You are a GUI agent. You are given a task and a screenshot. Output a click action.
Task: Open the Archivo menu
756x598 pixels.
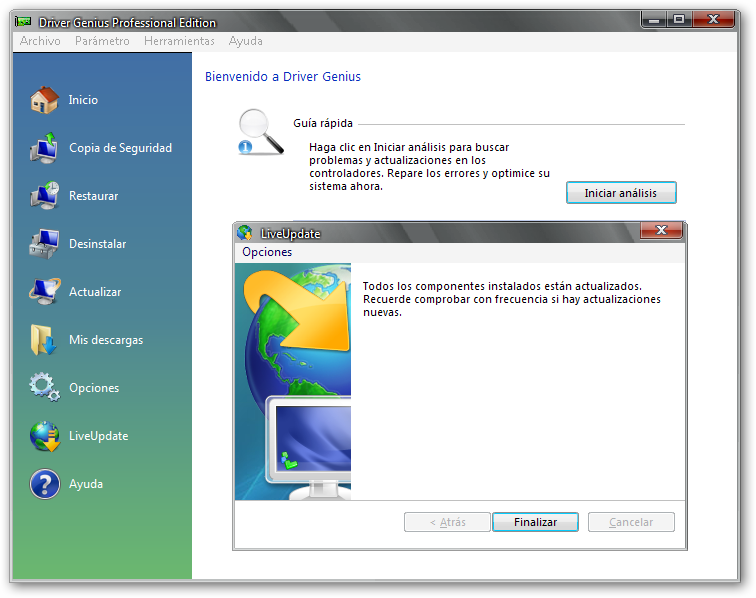40,41
